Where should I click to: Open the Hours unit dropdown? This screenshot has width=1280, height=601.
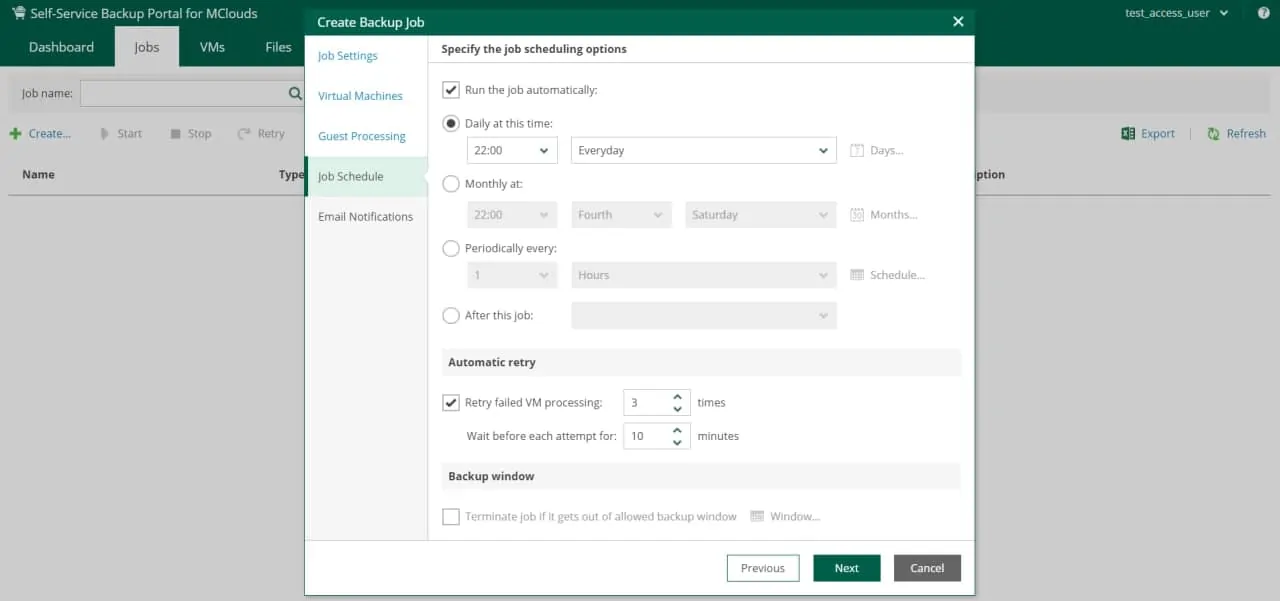click(x=704, y=275)
